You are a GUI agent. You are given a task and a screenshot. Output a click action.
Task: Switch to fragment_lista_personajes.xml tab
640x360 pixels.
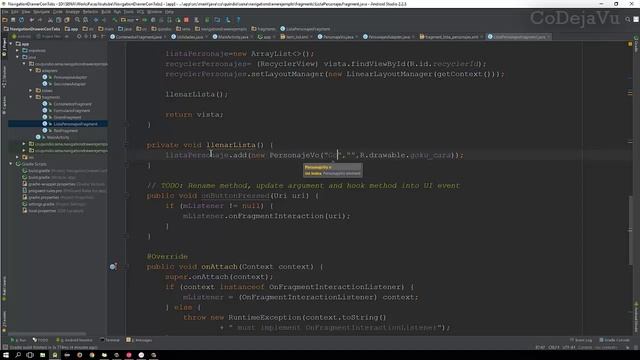coord(451,37)
